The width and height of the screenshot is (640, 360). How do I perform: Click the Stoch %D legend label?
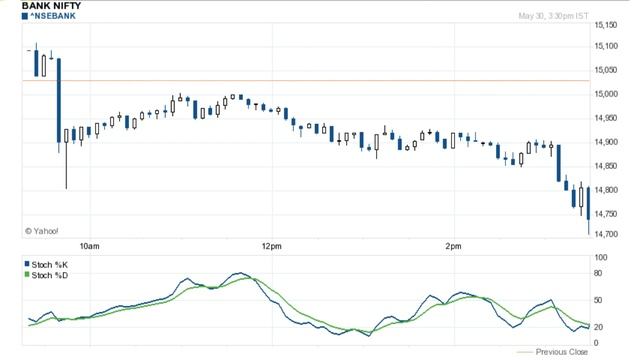(49, 276)
